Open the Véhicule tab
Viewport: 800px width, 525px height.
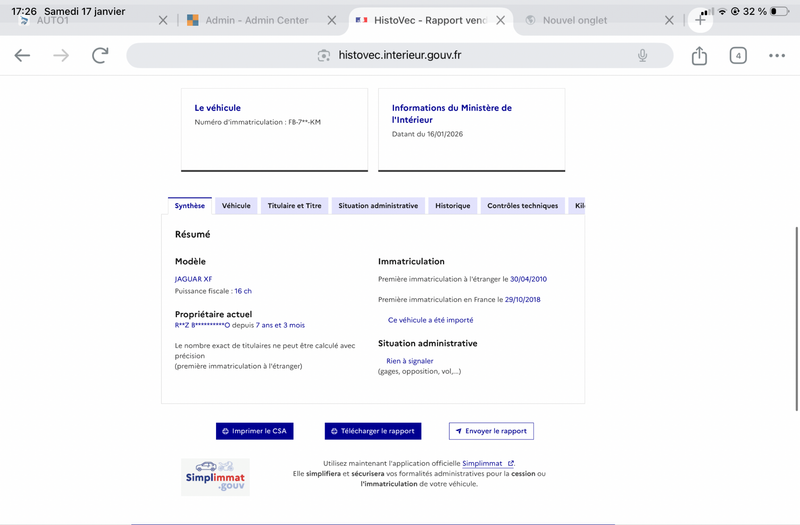point(236,206)
